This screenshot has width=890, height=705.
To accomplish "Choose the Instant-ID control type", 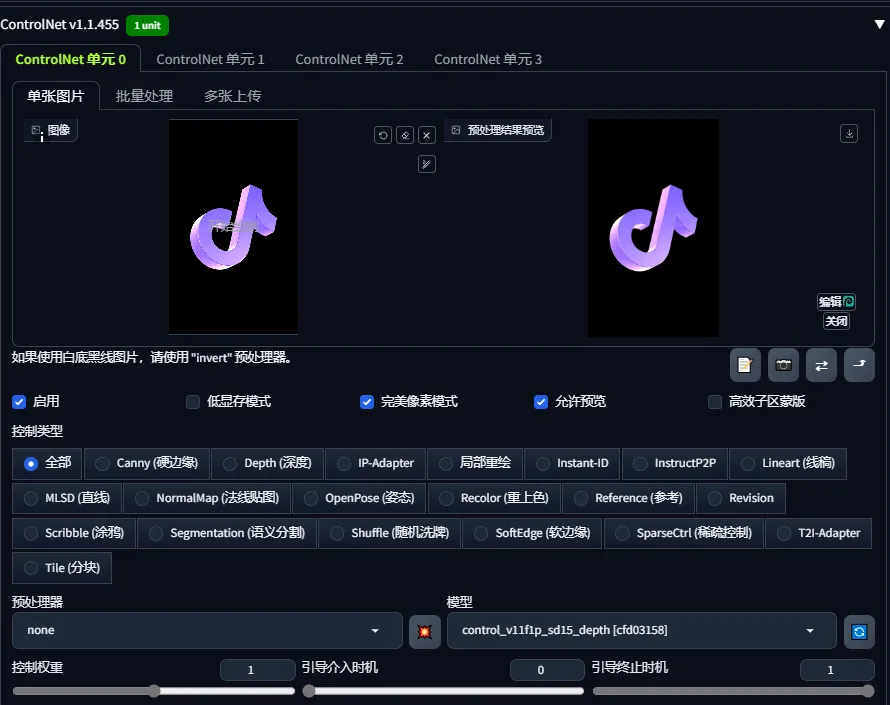I will point(572,464).
